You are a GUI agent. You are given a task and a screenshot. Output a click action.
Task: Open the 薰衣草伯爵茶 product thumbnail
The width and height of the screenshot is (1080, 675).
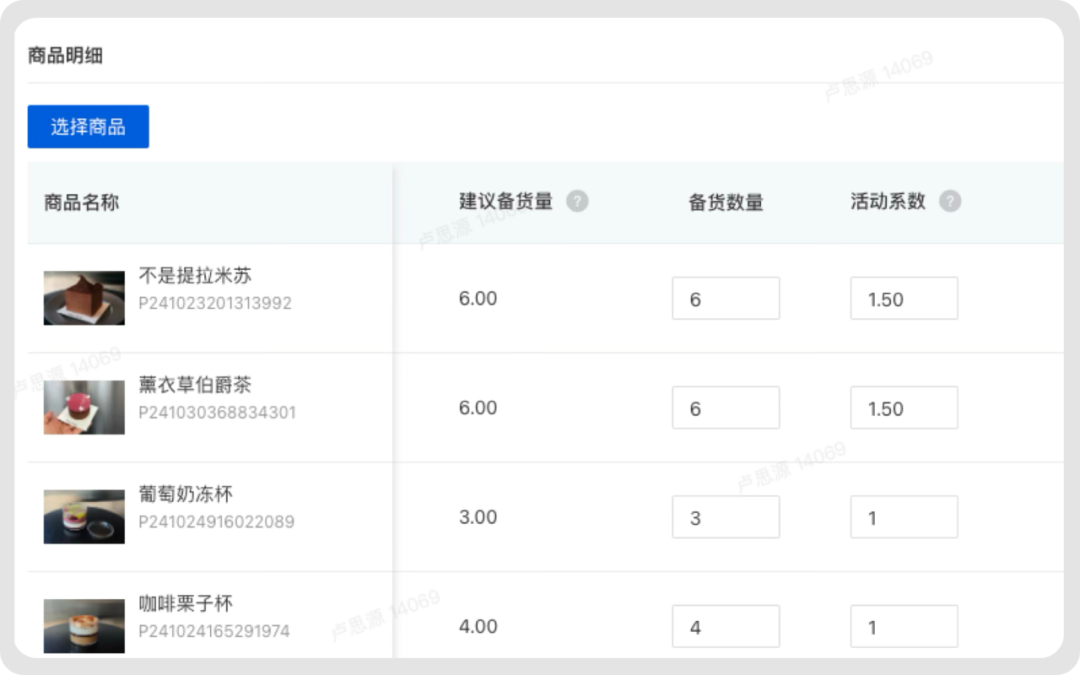84,407
